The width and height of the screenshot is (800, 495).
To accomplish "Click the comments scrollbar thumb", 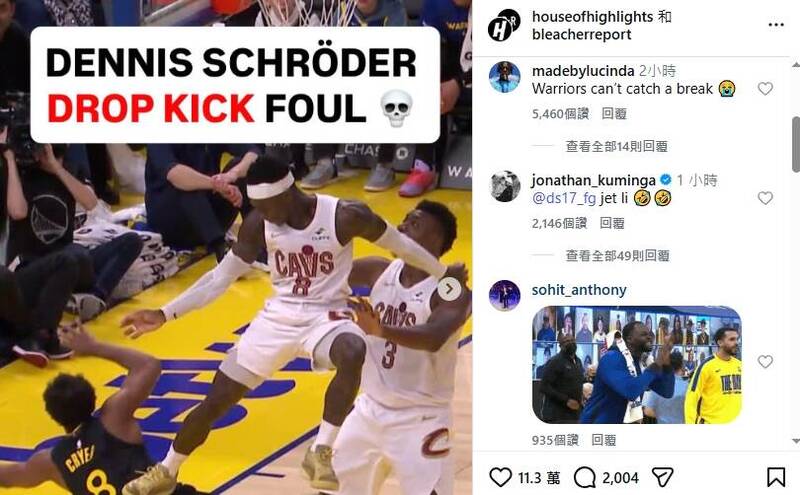I will coord(796,144).
